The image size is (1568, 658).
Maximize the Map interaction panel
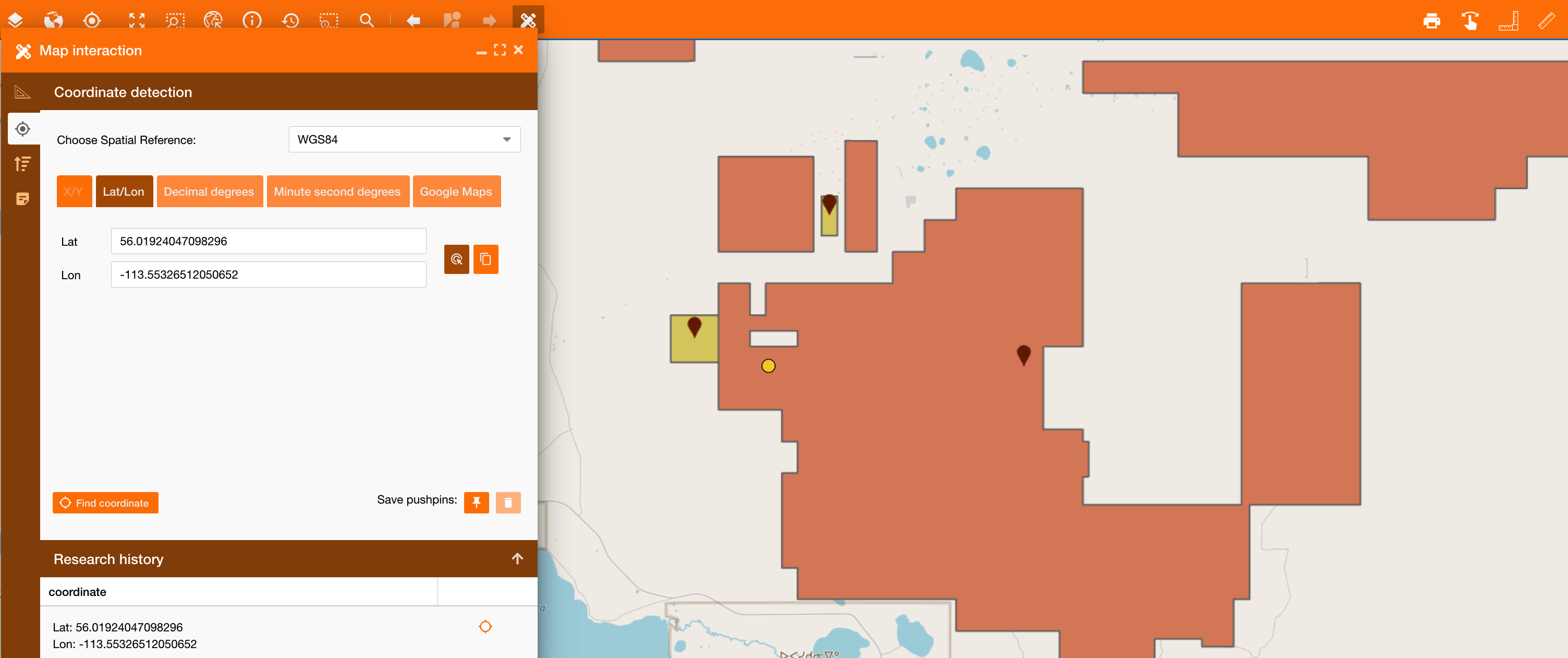point(500,50)
